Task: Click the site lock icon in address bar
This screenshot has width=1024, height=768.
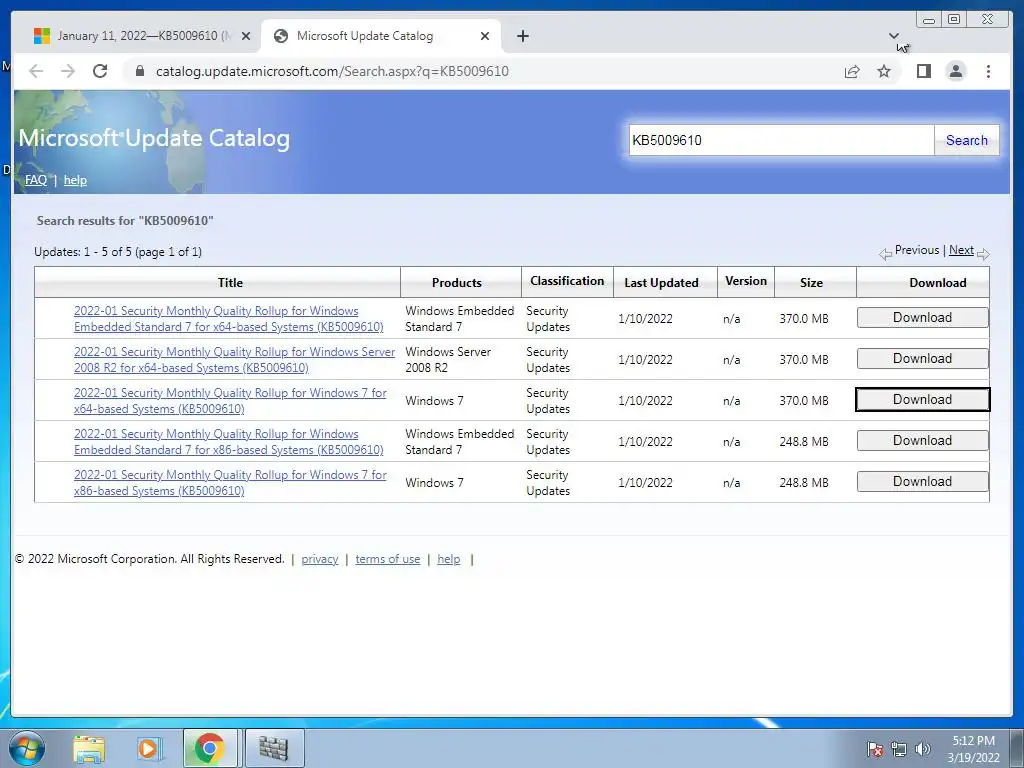Action: pos(139,71)
